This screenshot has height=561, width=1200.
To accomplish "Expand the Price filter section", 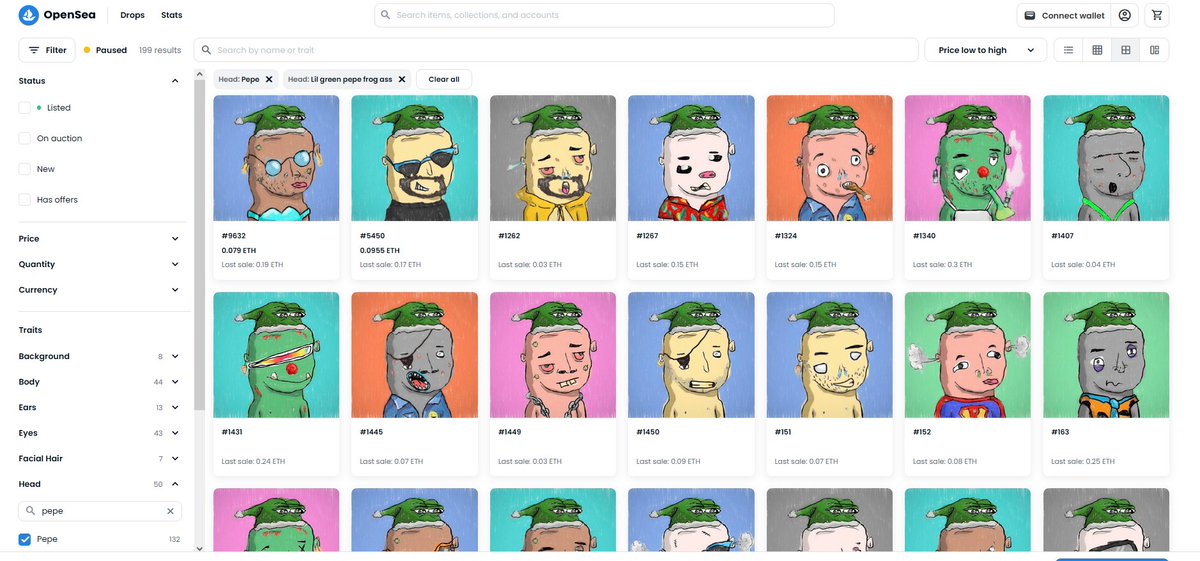I will point(175,239).
